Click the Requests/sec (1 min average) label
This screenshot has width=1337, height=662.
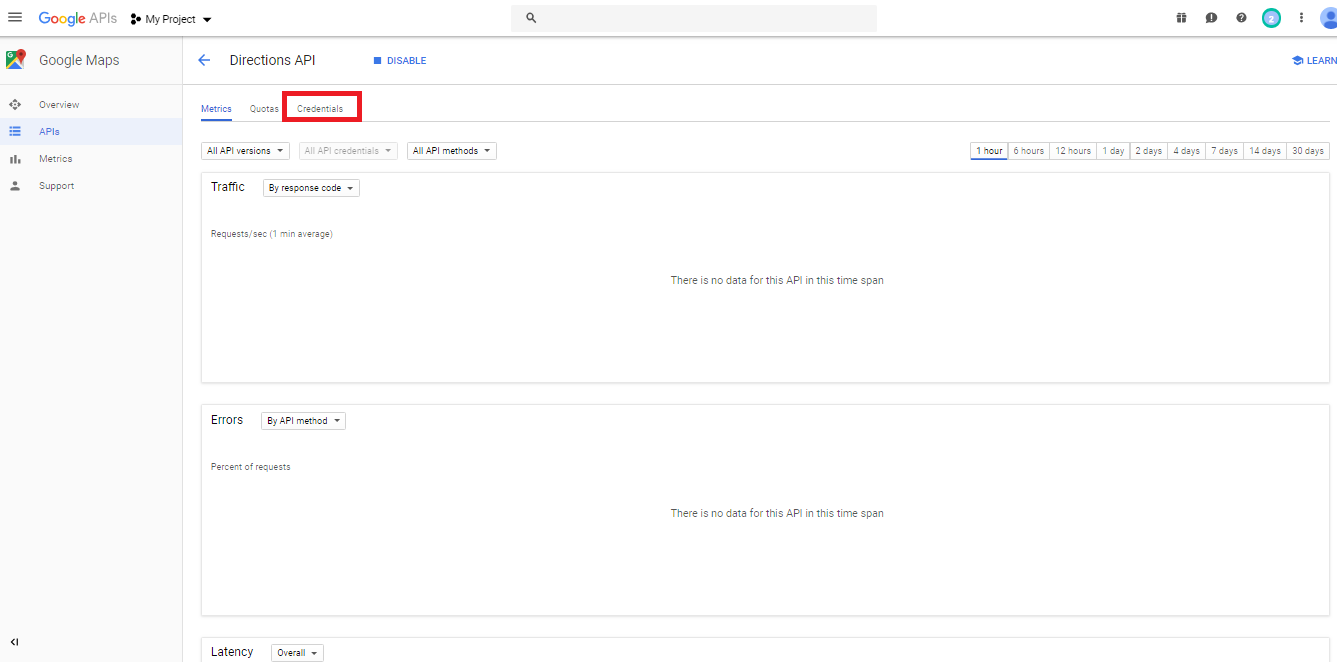(x=272, y=234)
